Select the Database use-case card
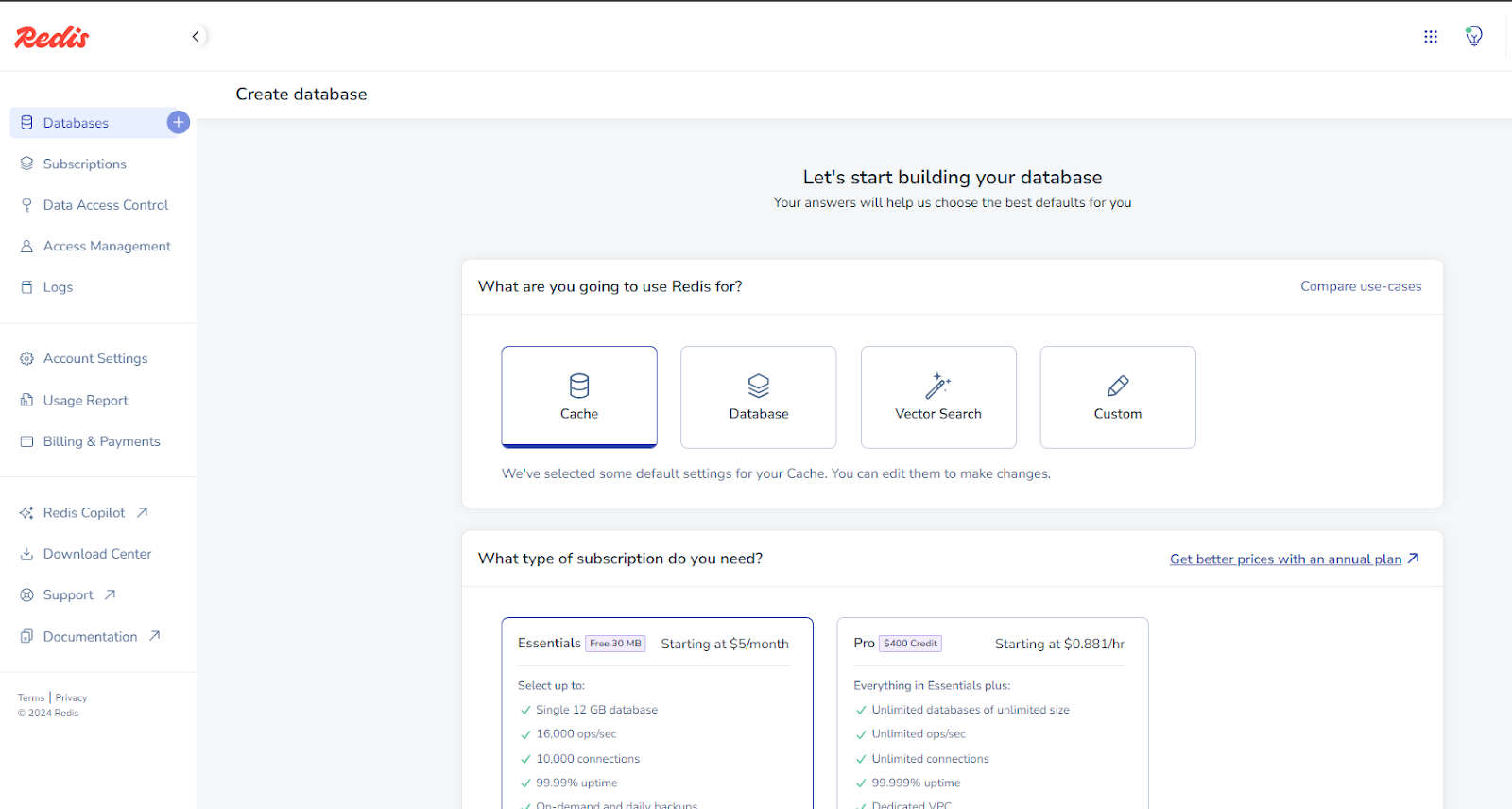1512x809 pixels. [759, 397]
